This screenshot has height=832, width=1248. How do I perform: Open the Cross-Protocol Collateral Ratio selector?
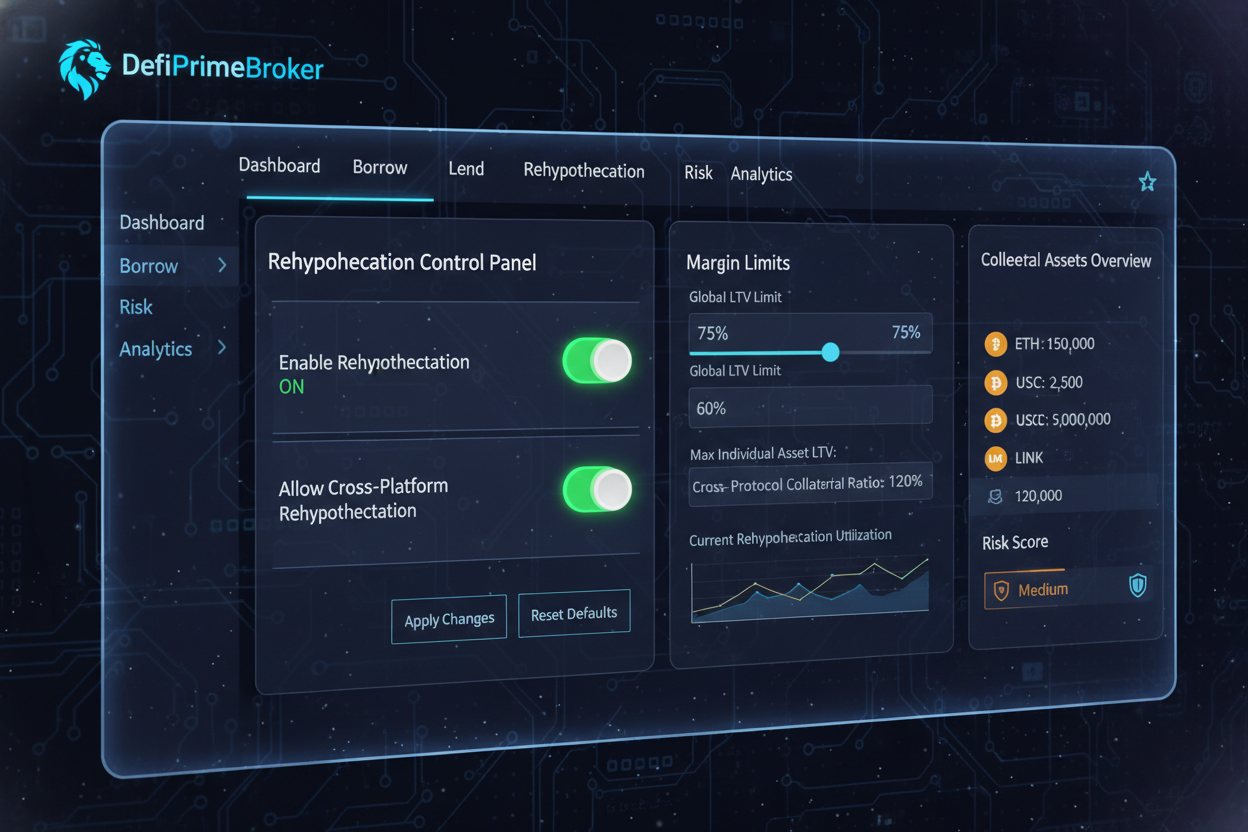click(x=810, y=482)
